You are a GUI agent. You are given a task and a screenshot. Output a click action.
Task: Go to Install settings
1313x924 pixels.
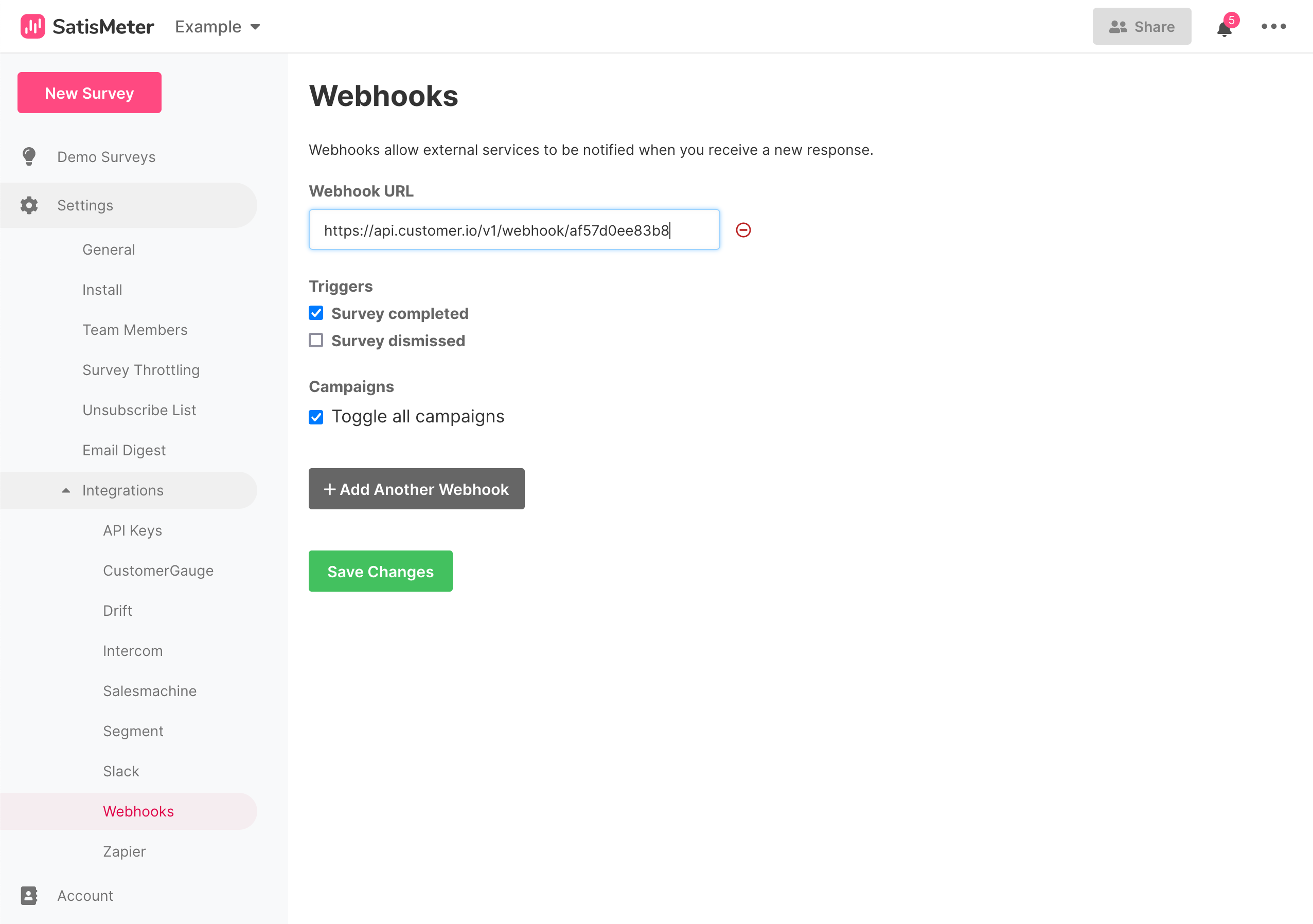102,290
